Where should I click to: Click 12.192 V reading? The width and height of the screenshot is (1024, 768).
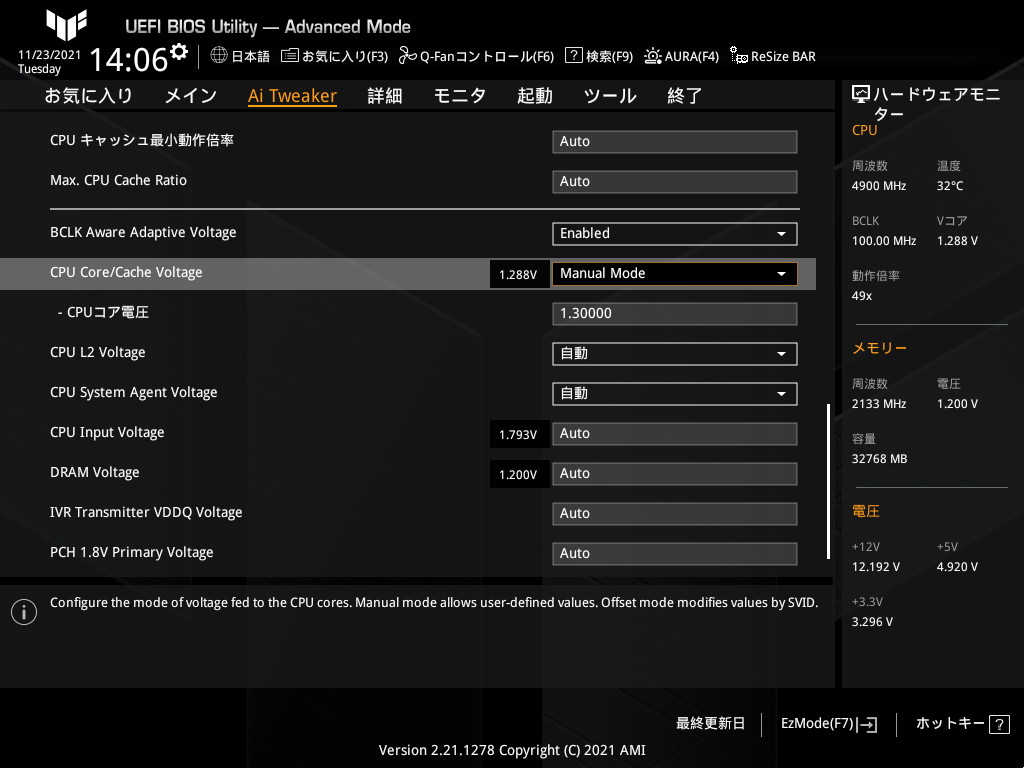tap(876, 567)
